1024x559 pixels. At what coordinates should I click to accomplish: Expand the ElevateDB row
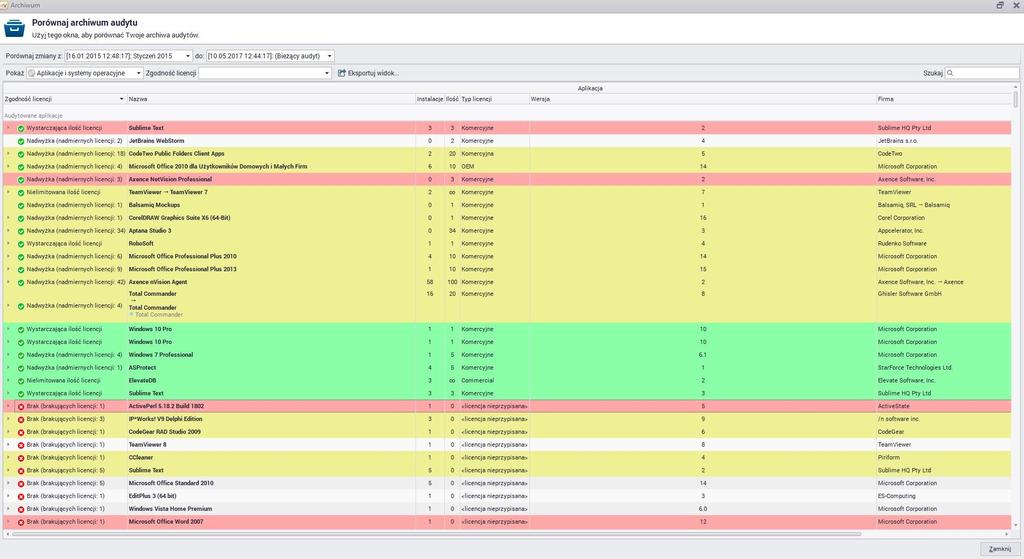point(8,380)
